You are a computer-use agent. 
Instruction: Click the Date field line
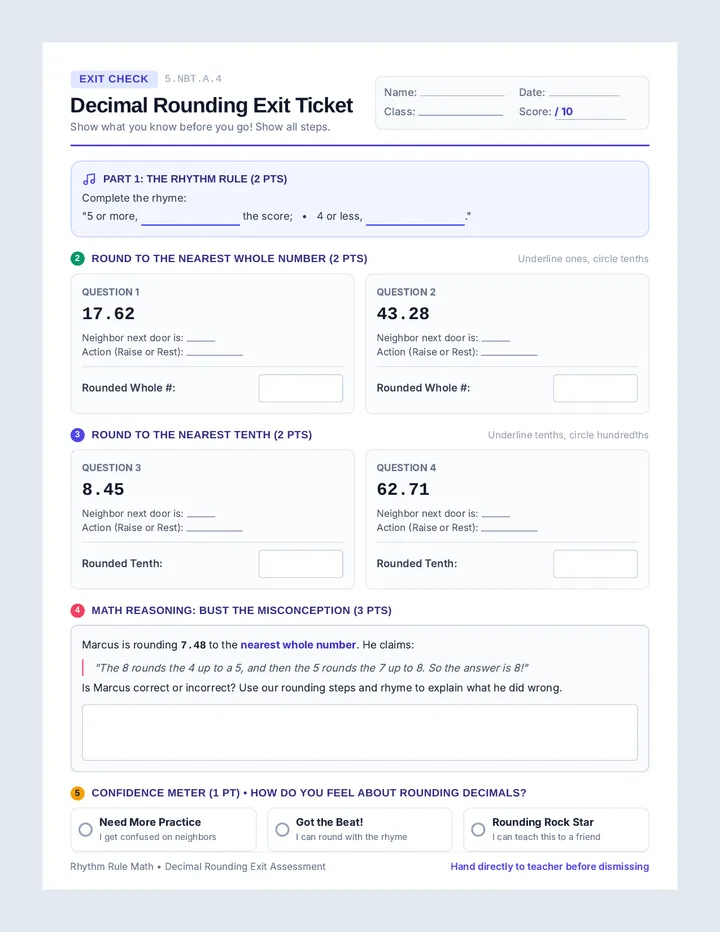click(584, 93)
